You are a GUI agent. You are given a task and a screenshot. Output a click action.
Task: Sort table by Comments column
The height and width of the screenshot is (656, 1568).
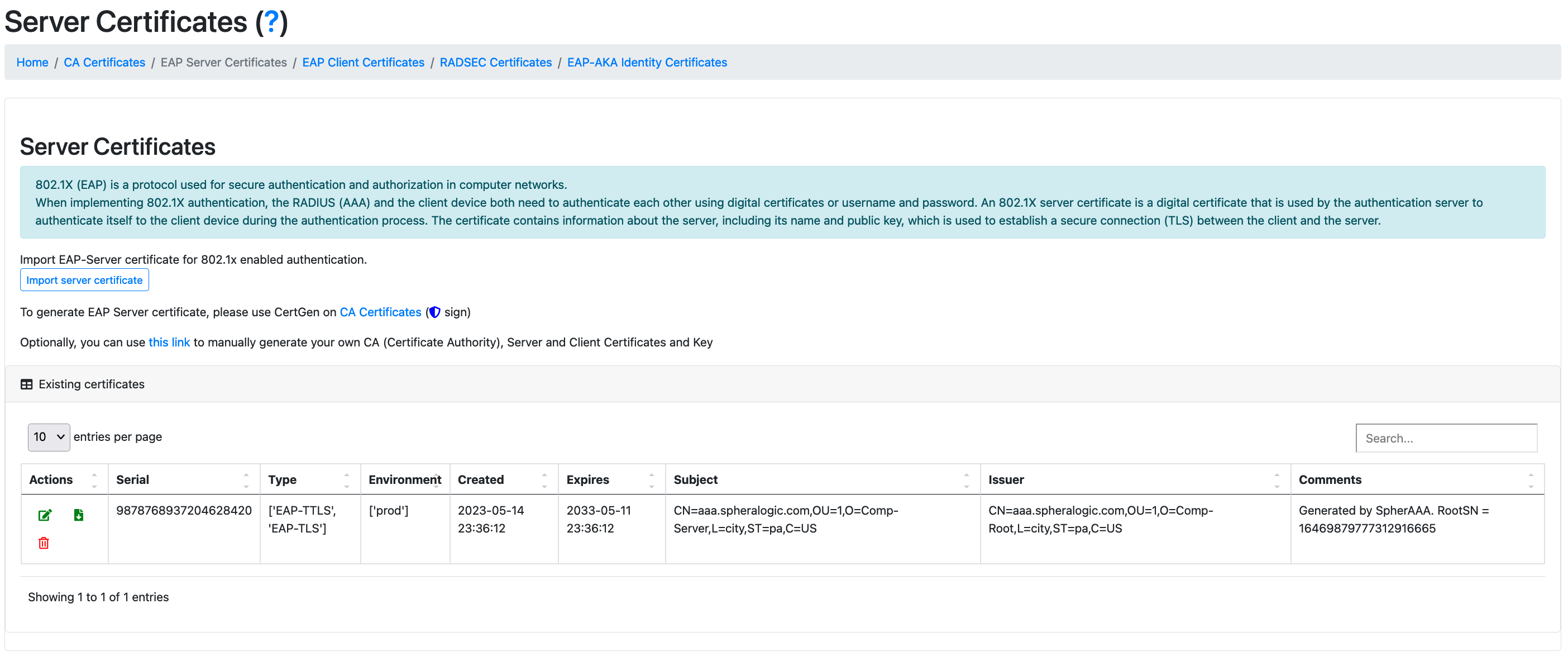(1417, 479)
